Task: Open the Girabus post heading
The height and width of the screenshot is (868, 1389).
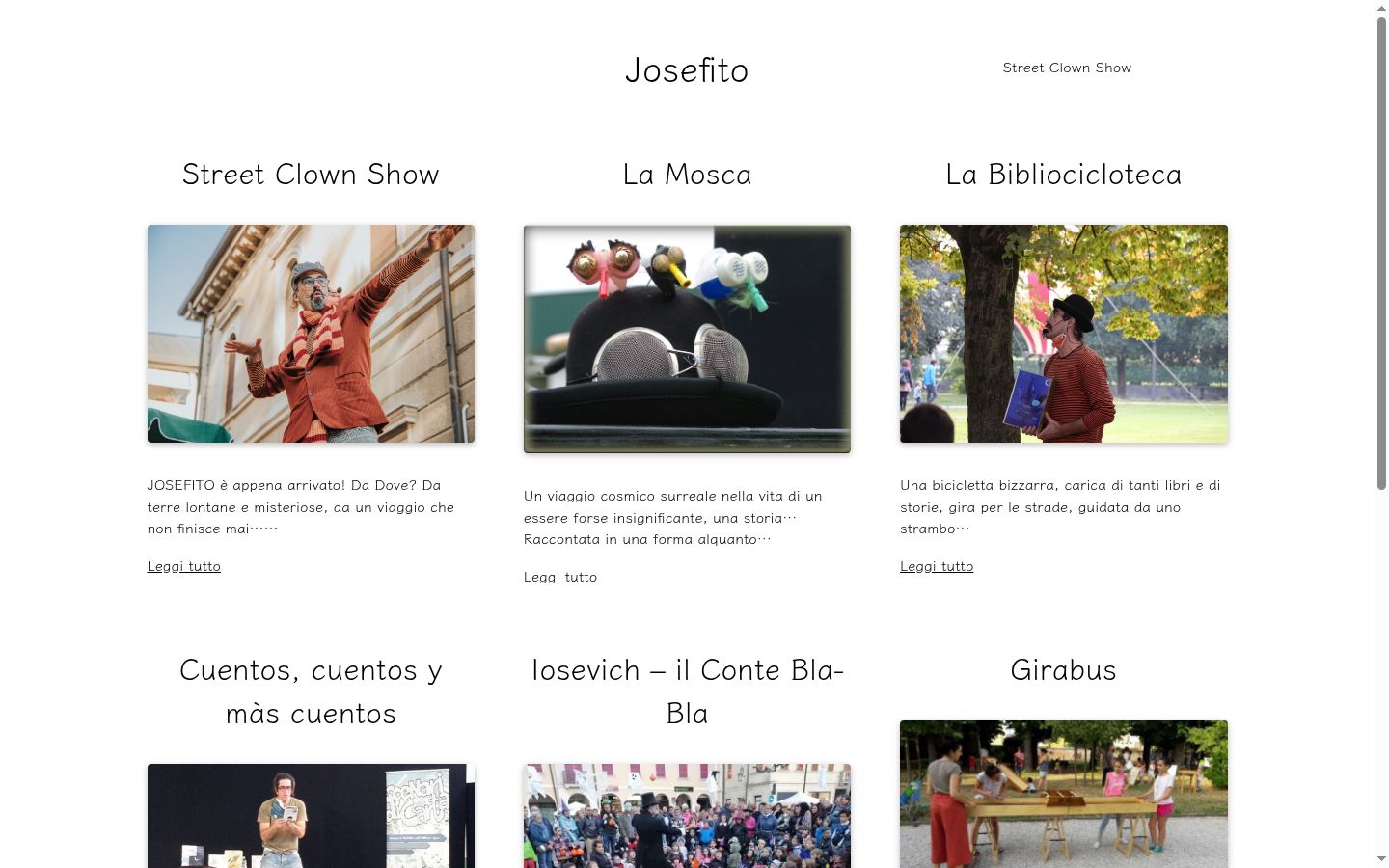Action: coord(1063,670)
